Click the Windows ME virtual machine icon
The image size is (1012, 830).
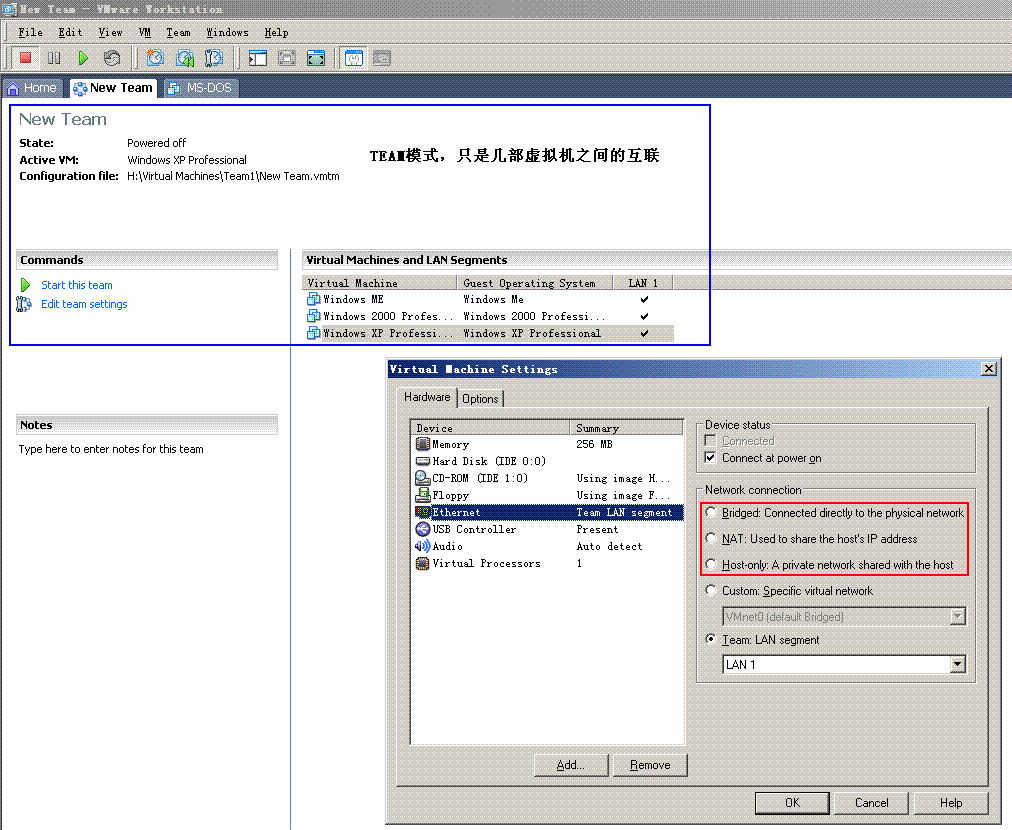point(314,299)
